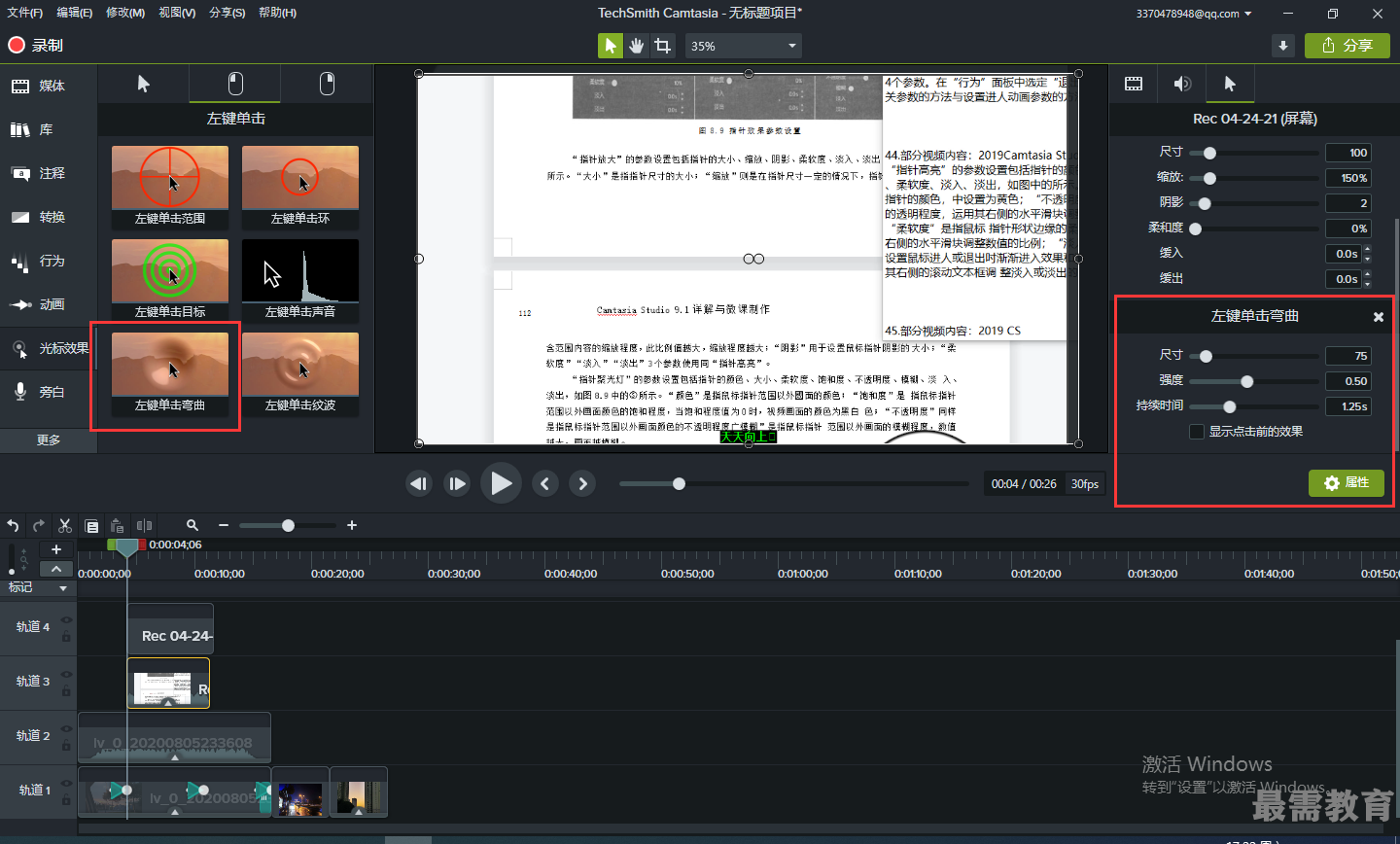Enable 显示点击前的效果 checkbox
Viewport: 1400px width, 844px height.
(1197, 431)
